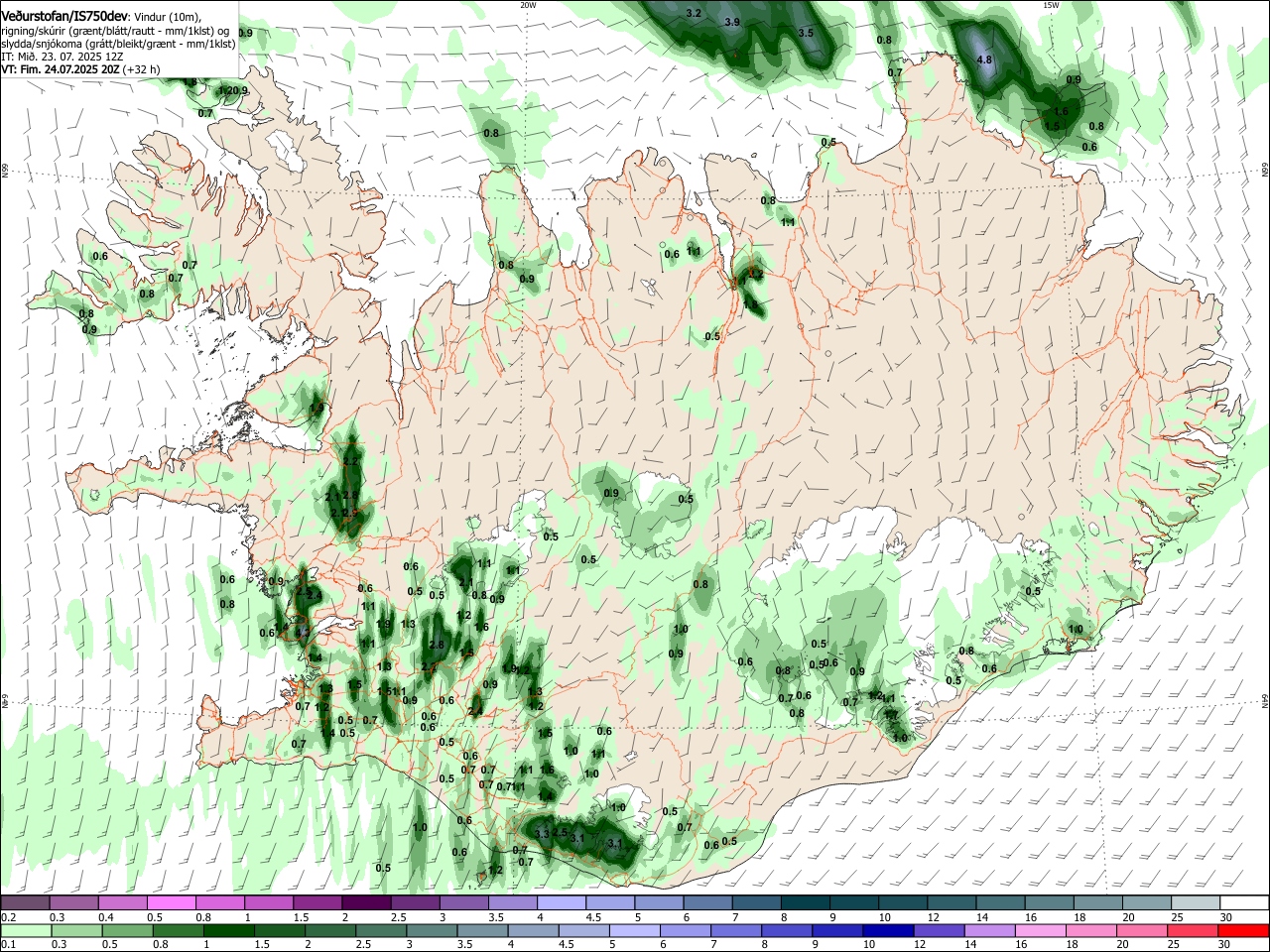Pick the darkest teal snow swatch at 8
The height and width of the screenshot is (952, 1270).
[806, 903]
